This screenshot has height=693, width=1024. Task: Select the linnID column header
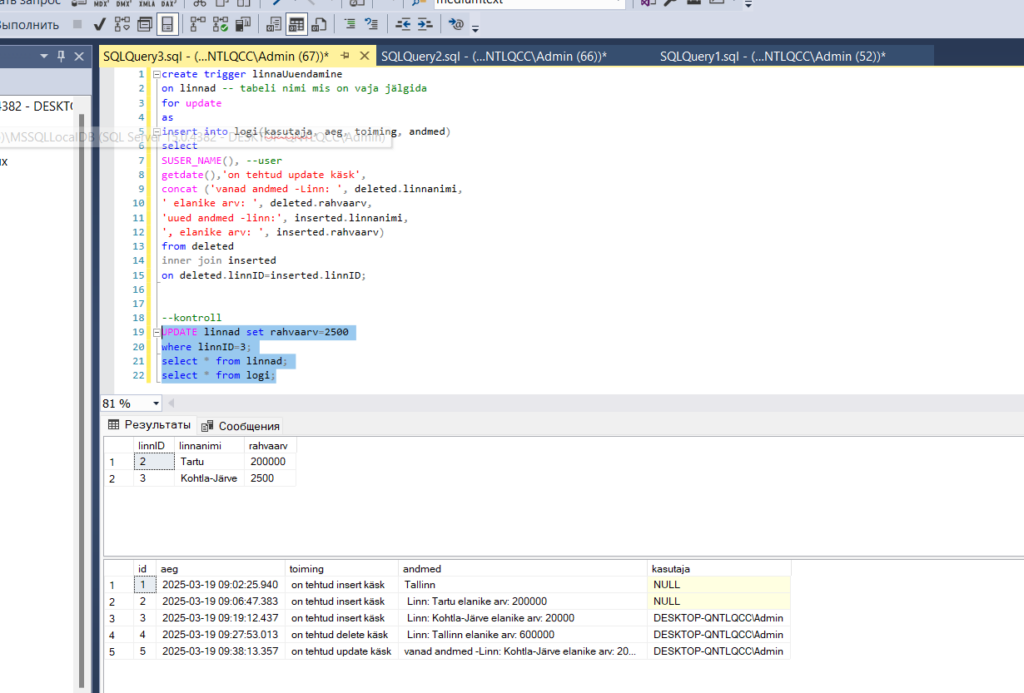point(152,445)
